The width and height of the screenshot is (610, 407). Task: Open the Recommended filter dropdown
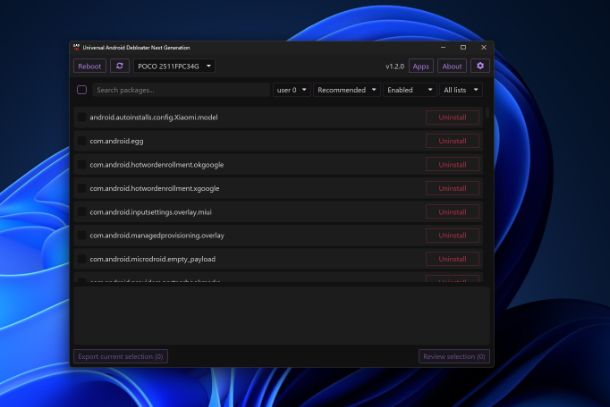347,90
